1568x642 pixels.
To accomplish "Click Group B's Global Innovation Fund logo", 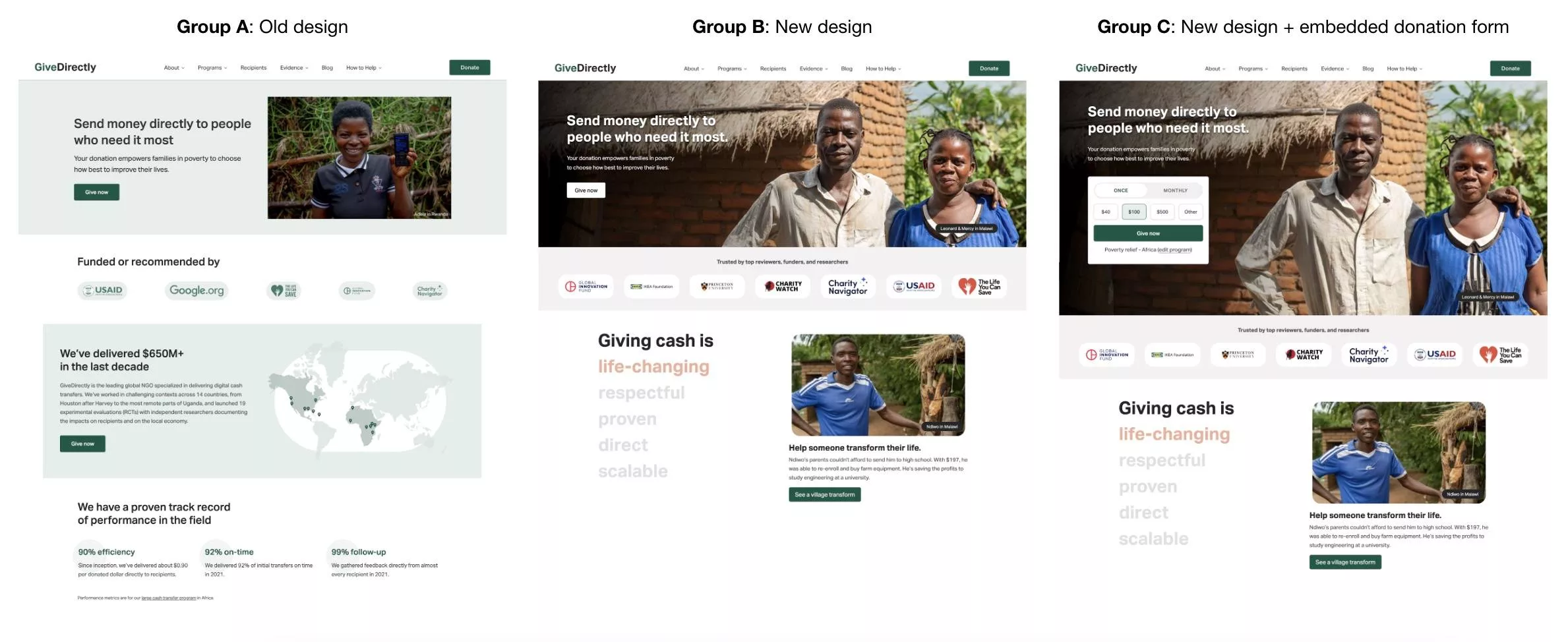I will pos(586,286).
